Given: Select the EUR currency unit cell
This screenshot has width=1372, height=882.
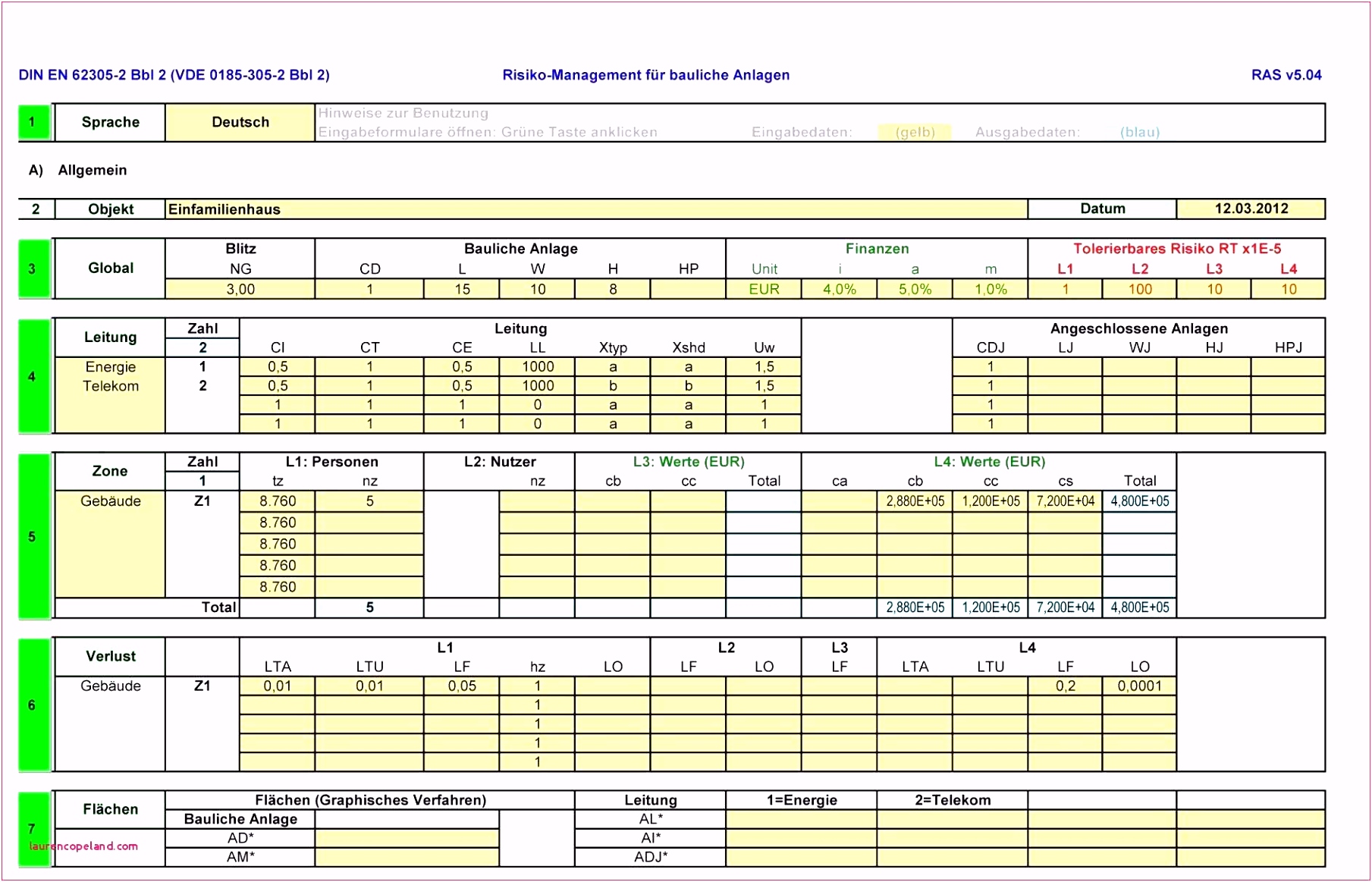Looking at the screenshot, I should click(x=764, y=289).
